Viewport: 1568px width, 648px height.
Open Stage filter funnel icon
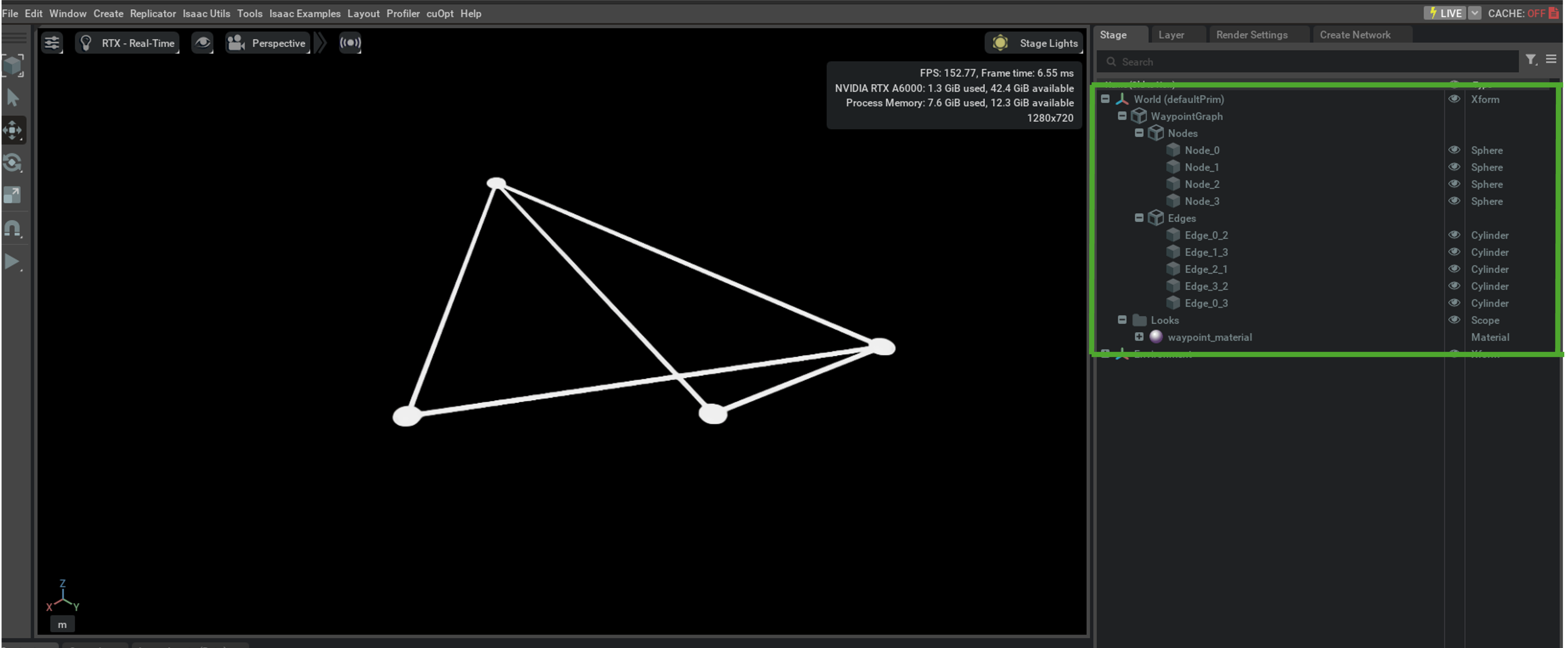[x=1530, y=59]
